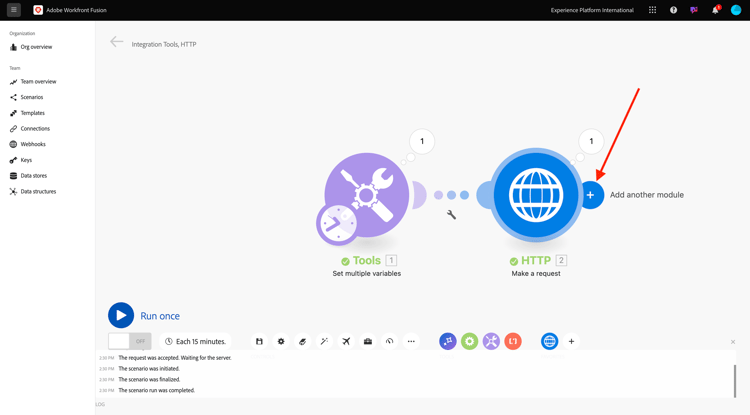Open the history gauge icon in toolbar
Screen dimensions: 750x415
point(389,341)
